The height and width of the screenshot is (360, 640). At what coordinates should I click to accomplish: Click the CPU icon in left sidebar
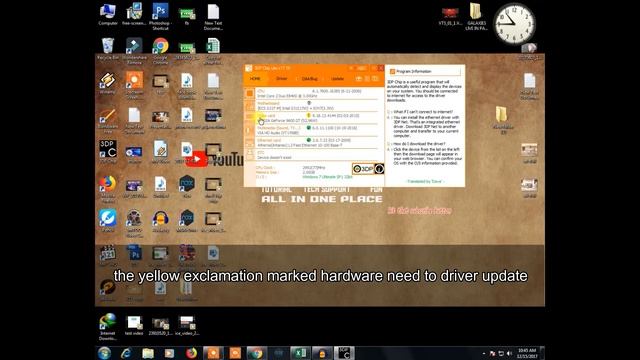(x=249, y=93)
